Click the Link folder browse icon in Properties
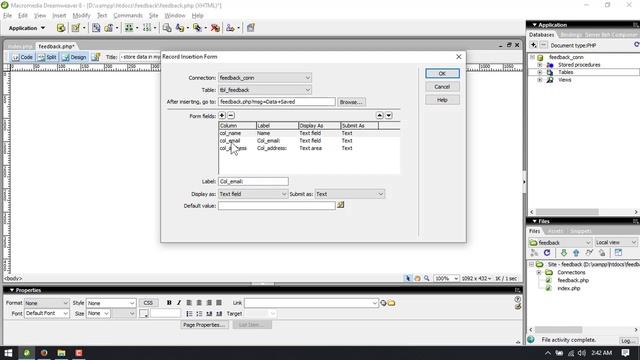The height and width of the screenshot is (360, 640). [391, 303]
